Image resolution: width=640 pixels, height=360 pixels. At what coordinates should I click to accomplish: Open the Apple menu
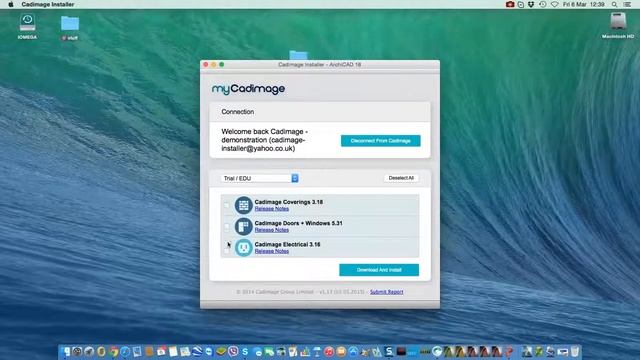(11, 4)
